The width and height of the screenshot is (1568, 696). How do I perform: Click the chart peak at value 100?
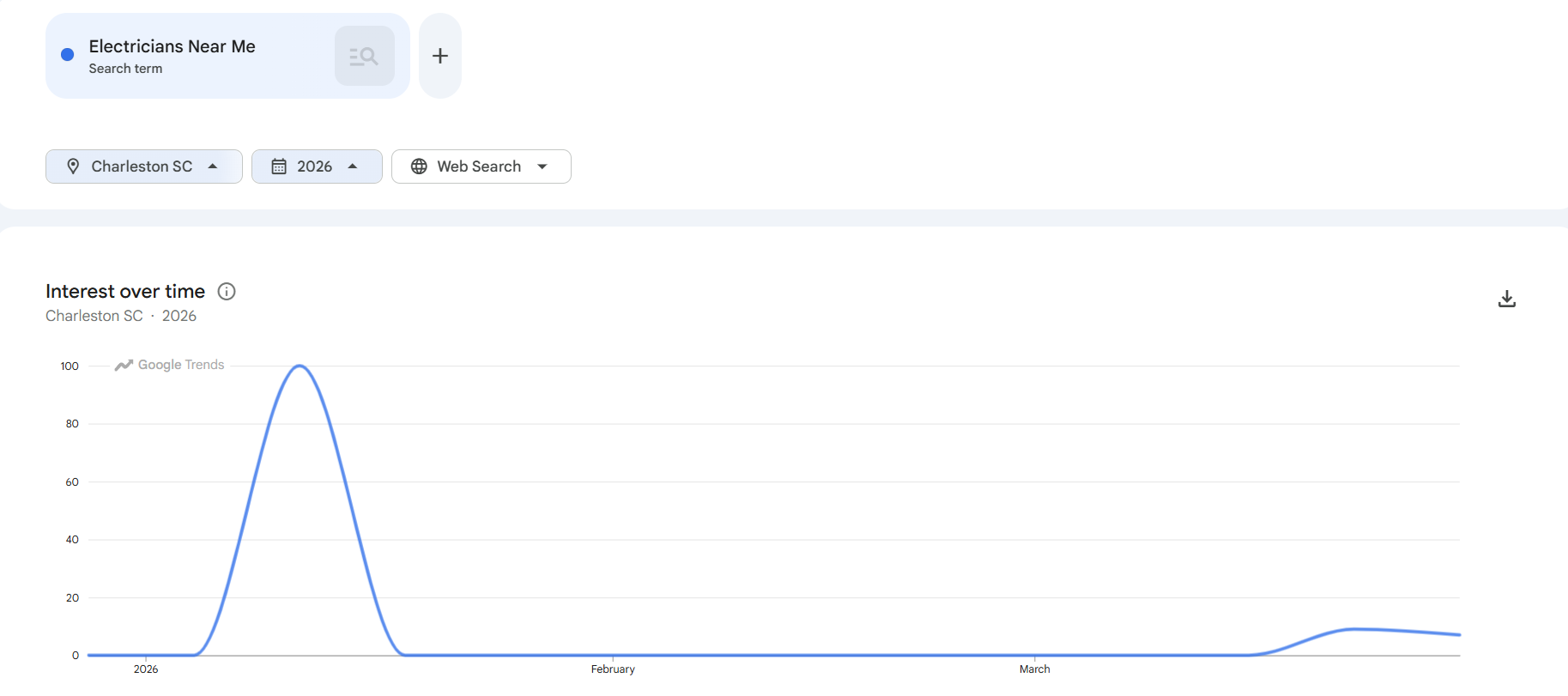(x=300, y=366)
